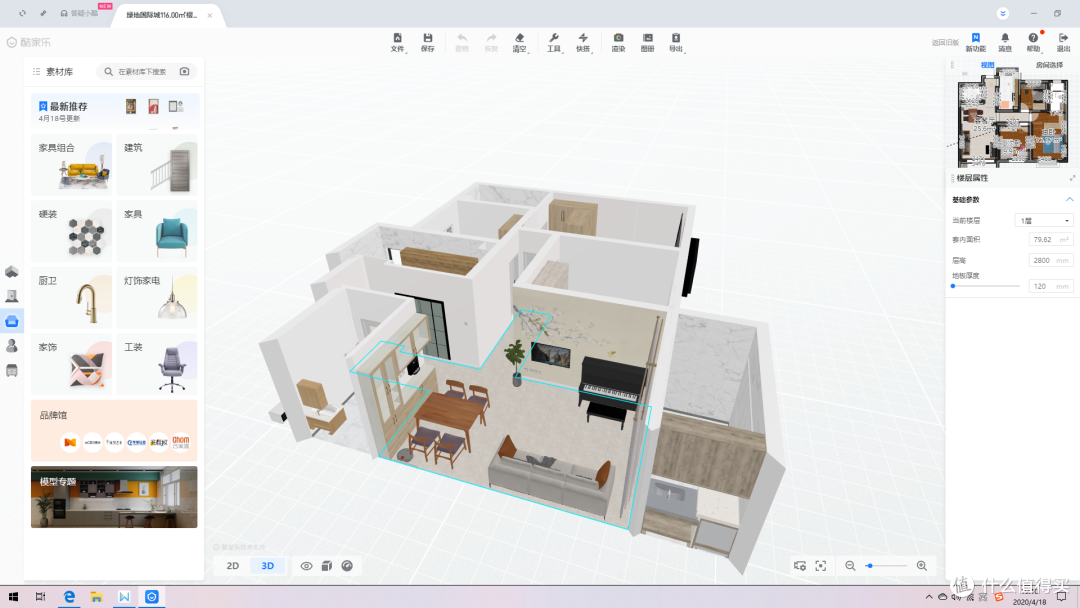Click the pin icon in title bar
The image size is (1080, 608).
[43, 13]
